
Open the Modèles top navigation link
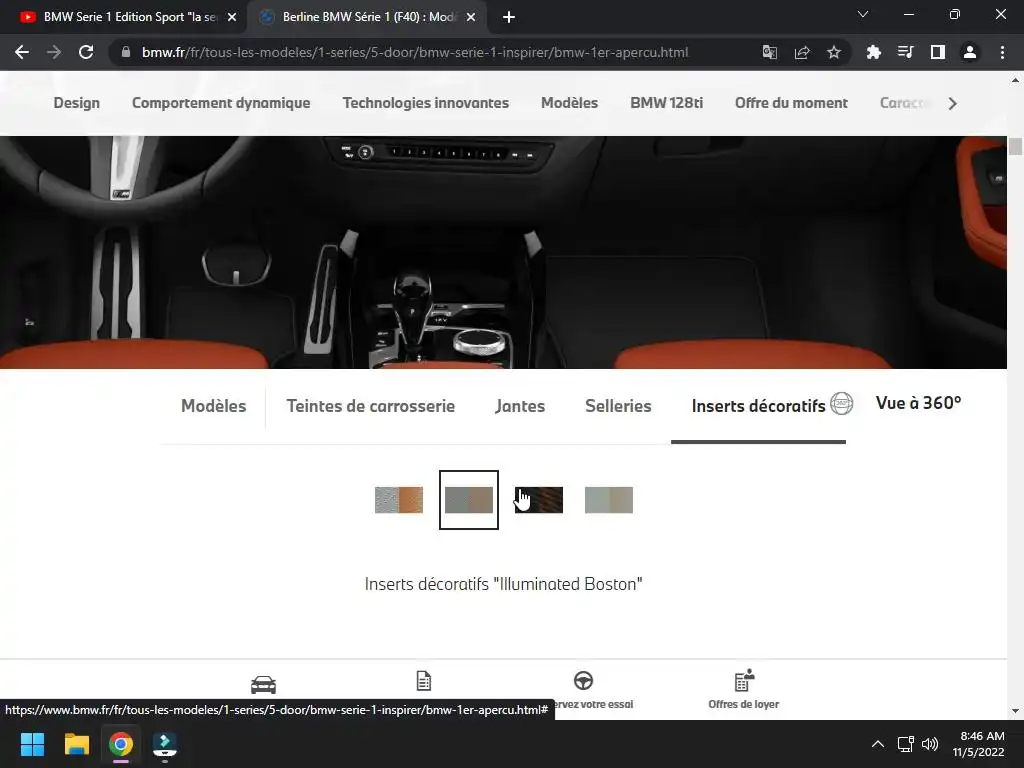point(569,103)
